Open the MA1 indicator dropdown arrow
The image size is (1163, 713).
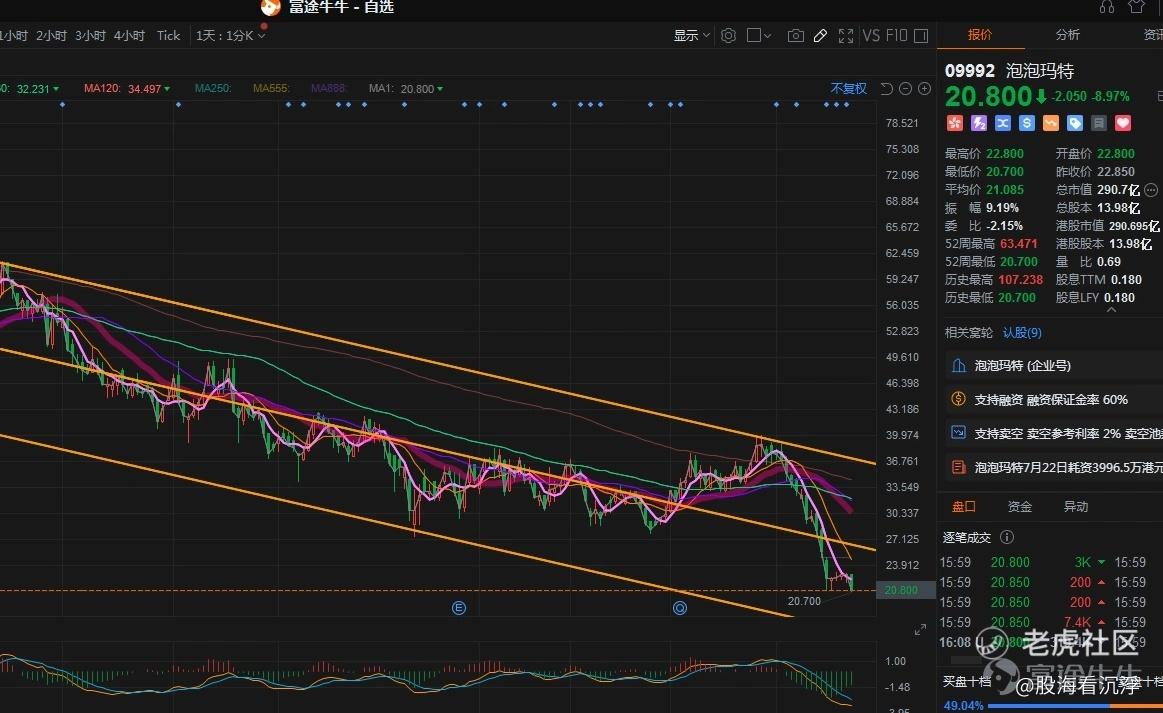click(x=440, y=89)
